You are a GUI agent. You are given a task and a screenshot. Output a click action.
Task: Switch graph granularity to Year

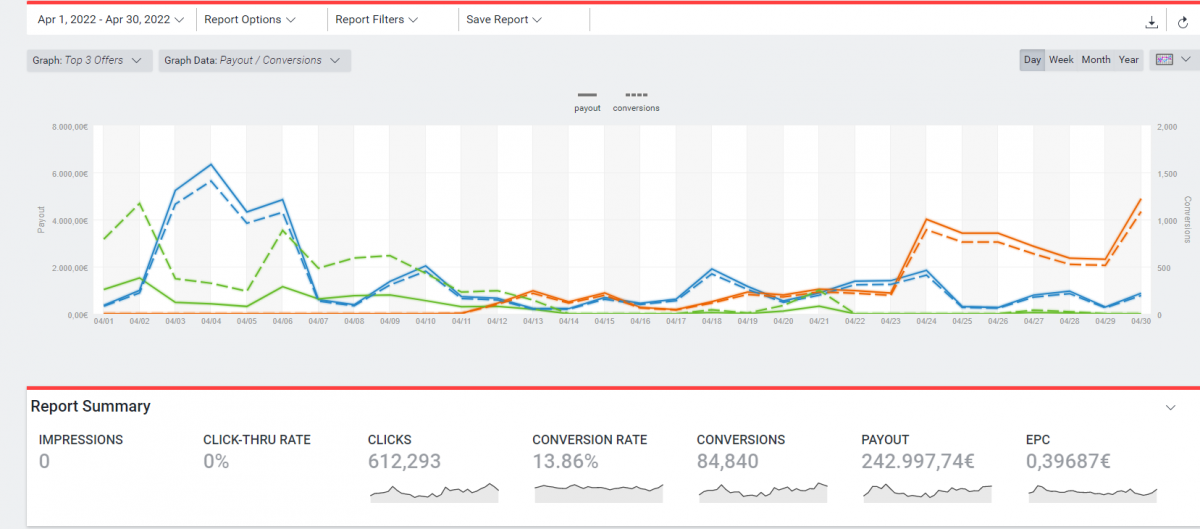click(x=1129, y=60)
